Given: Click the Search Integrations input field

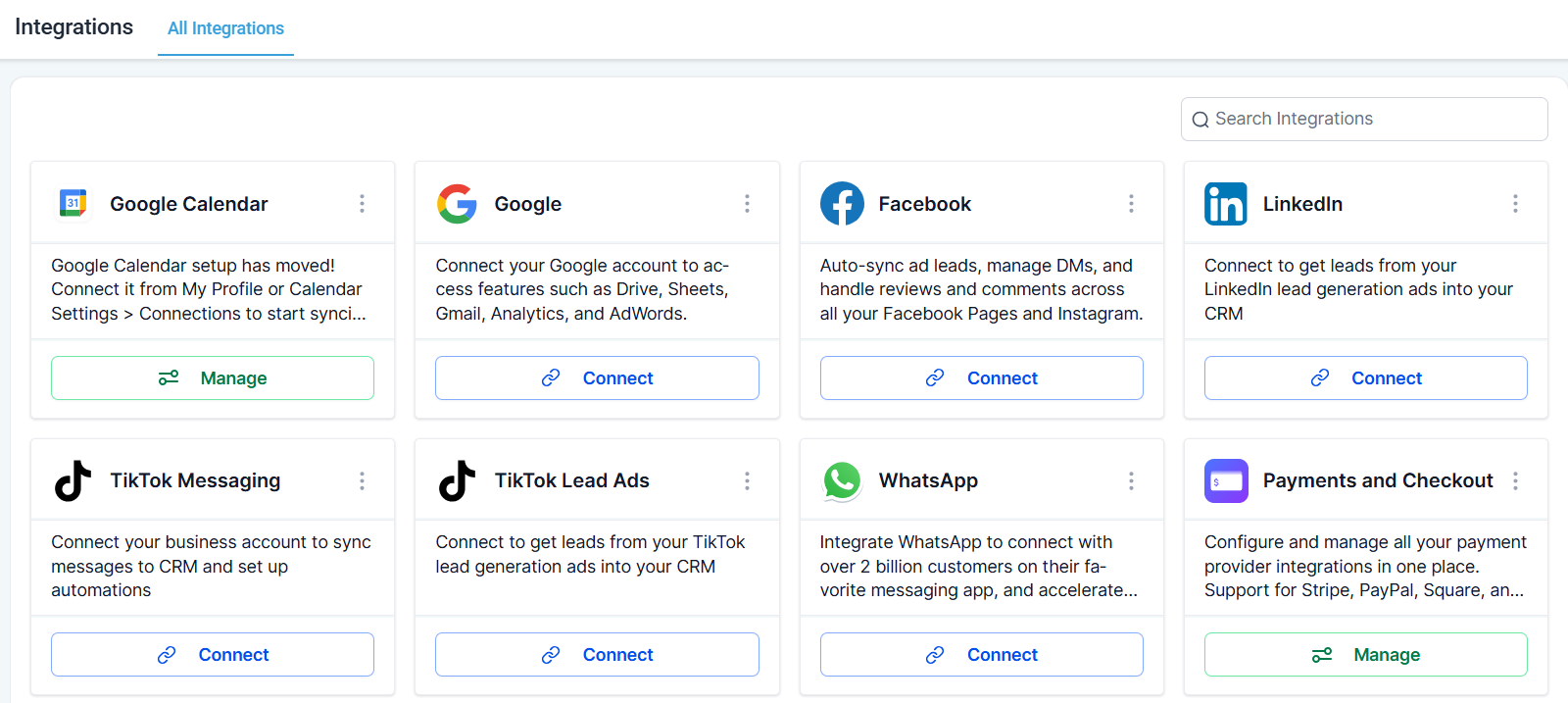Looking at the screenshot, I should pos(1362,119).
